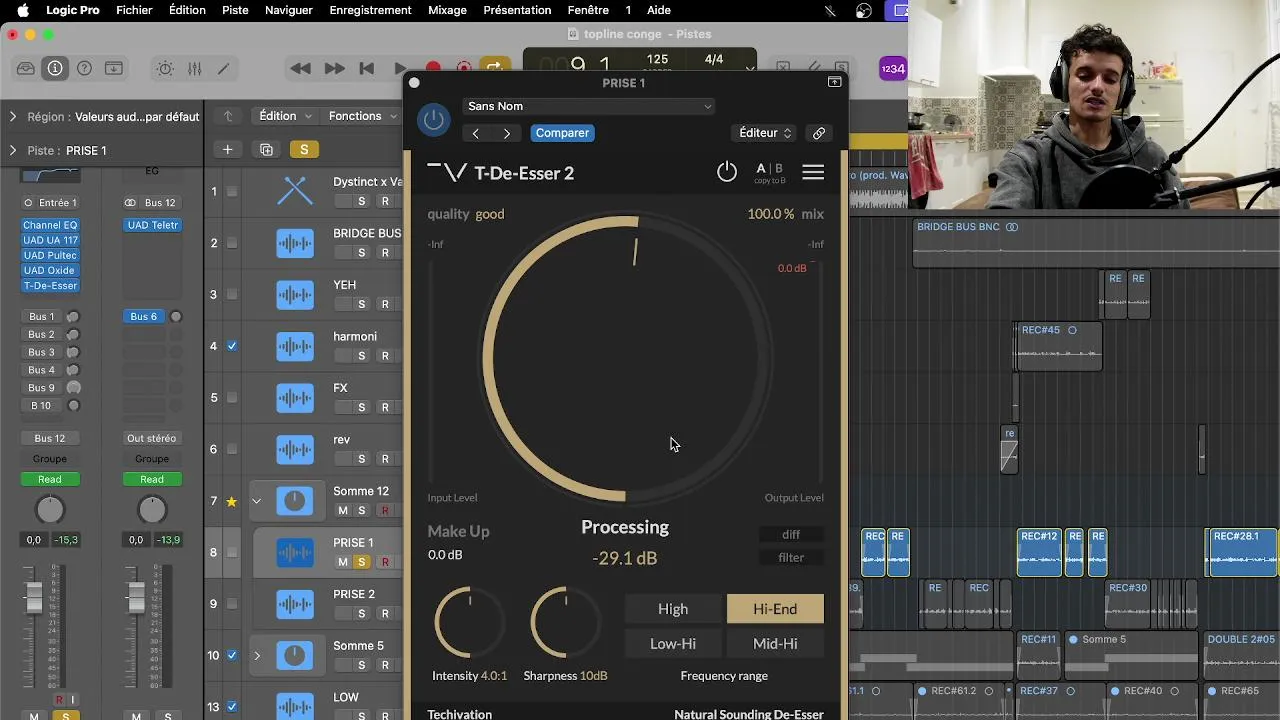Image resolution: width=1280 pixels, height=720 pixels.
Task: Open the Sans Nom preset dropdown
Action: 589,106
